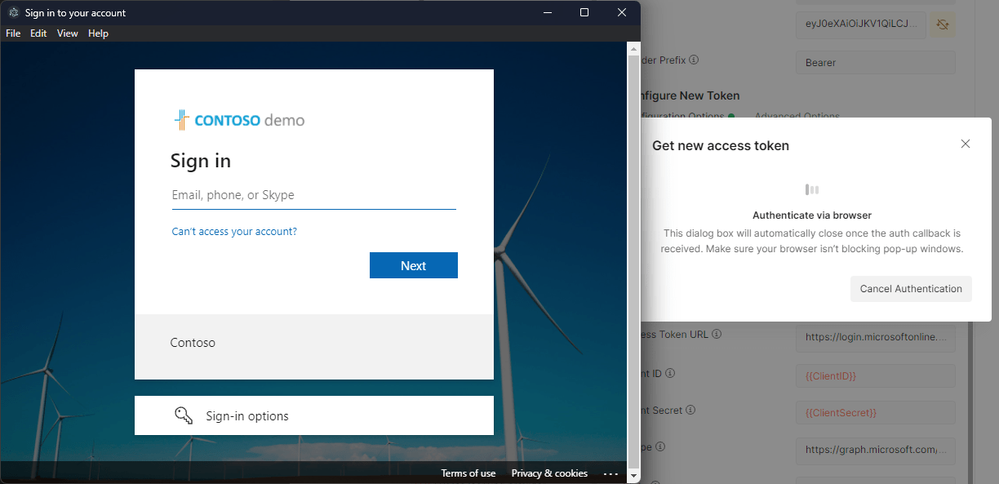Click the Client Secret info icon
999x484 pixels.
pyautogui.click(x=691, y=411)
